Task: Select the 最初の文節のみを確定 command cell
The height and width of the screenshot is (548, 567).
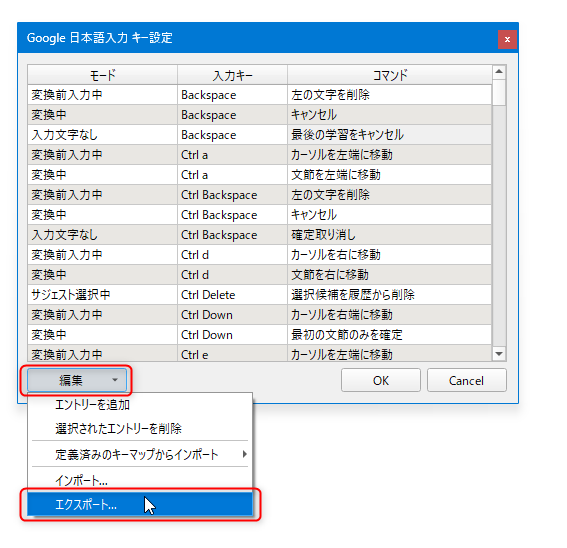Action: (389, 335)
